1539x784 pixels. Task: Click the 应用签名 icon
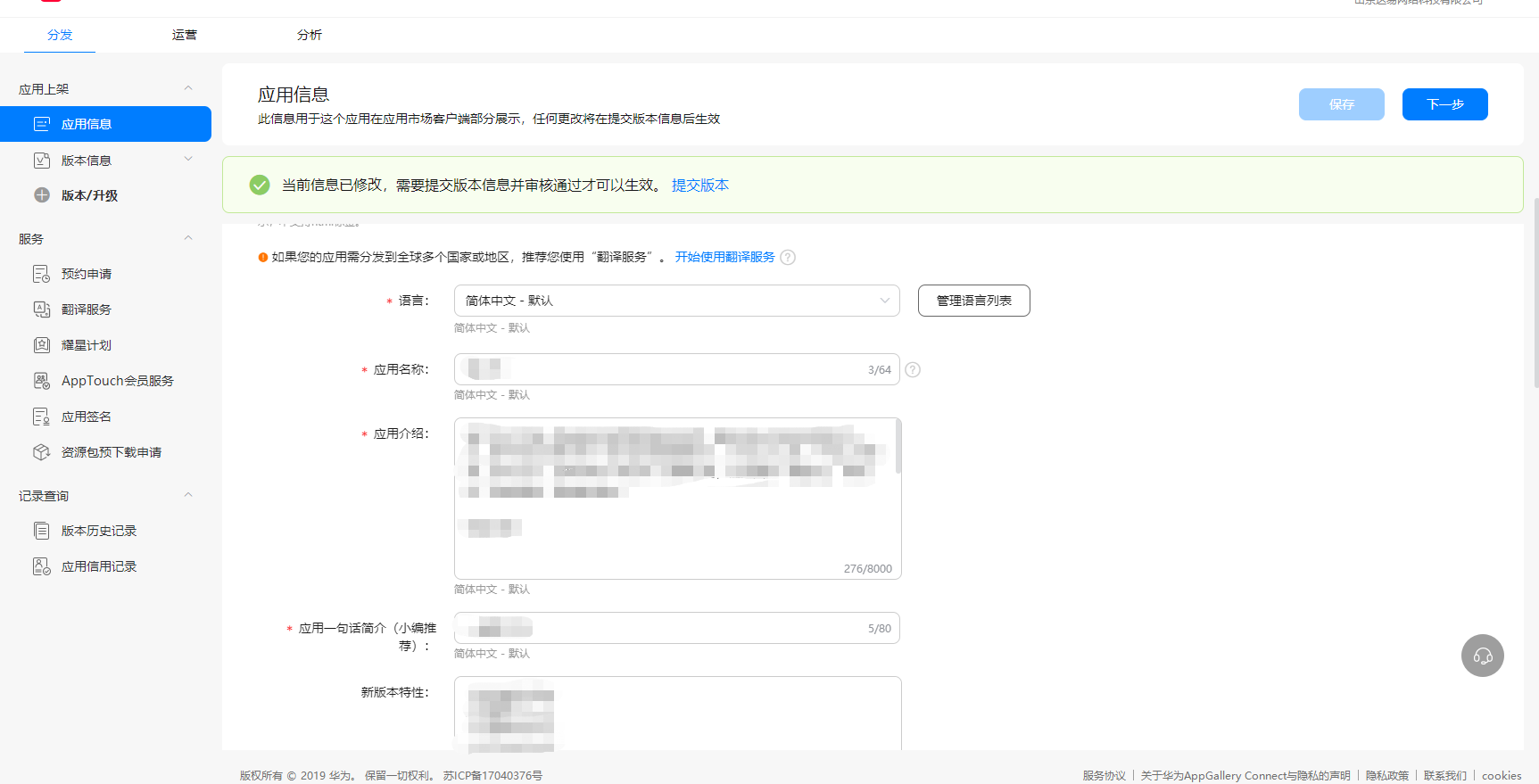click(x=42, y=417)
